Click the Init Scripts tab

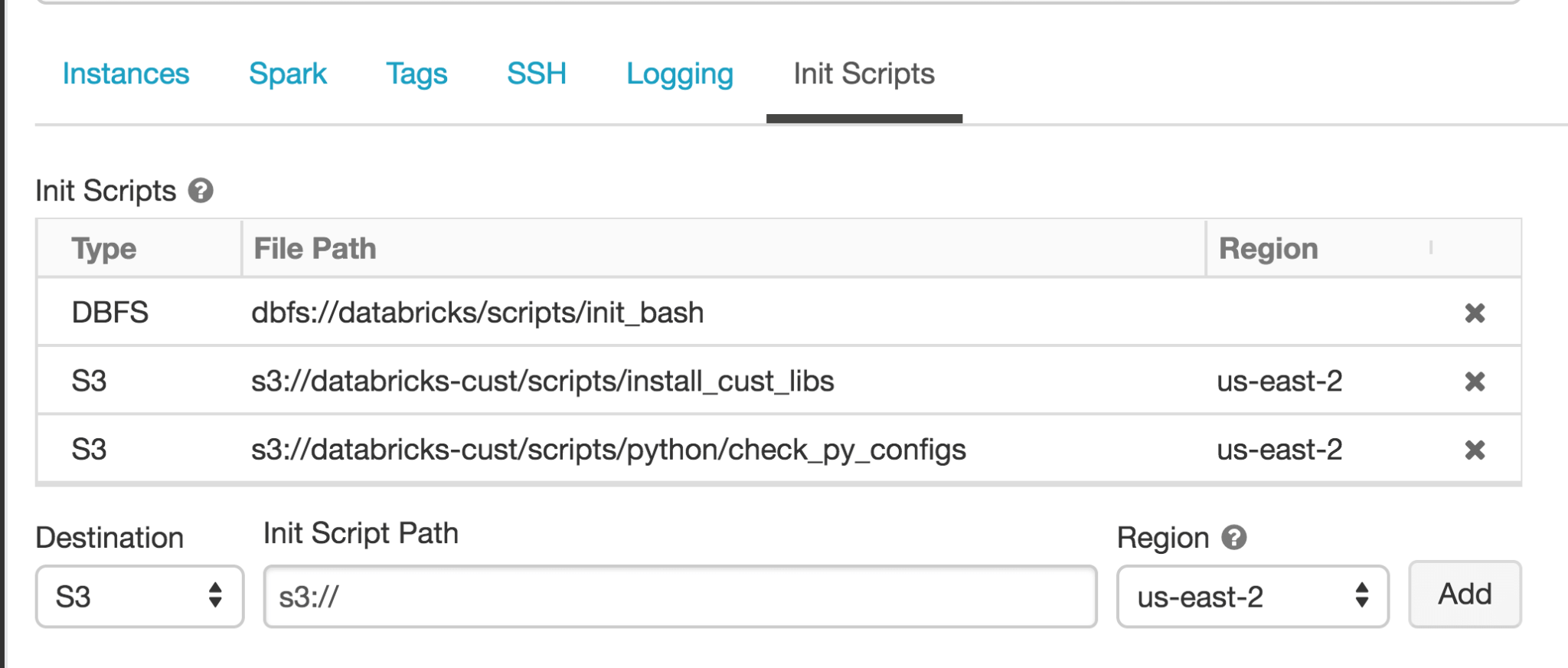click(x=864, y=74)
